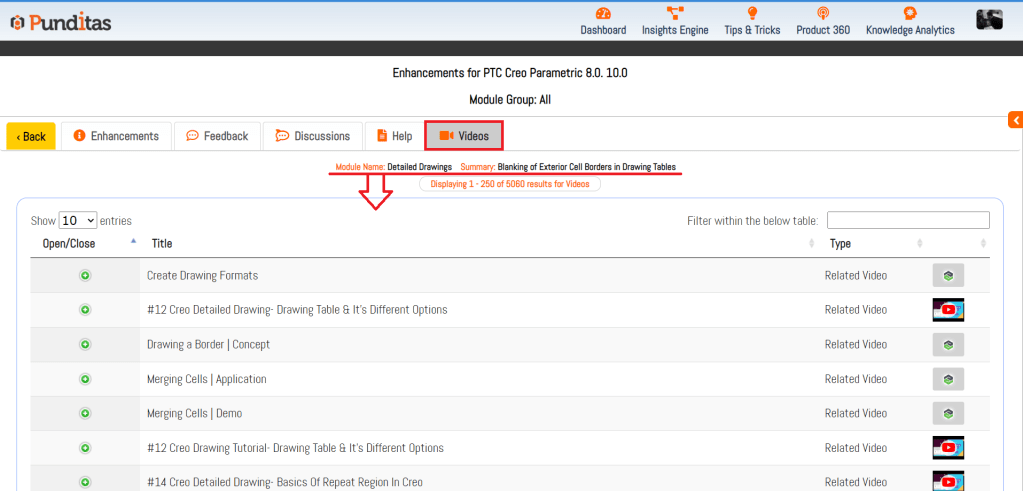1023x491 pixels.
Task: Switch to the Enhancements tab
Action: coord(116,136)
